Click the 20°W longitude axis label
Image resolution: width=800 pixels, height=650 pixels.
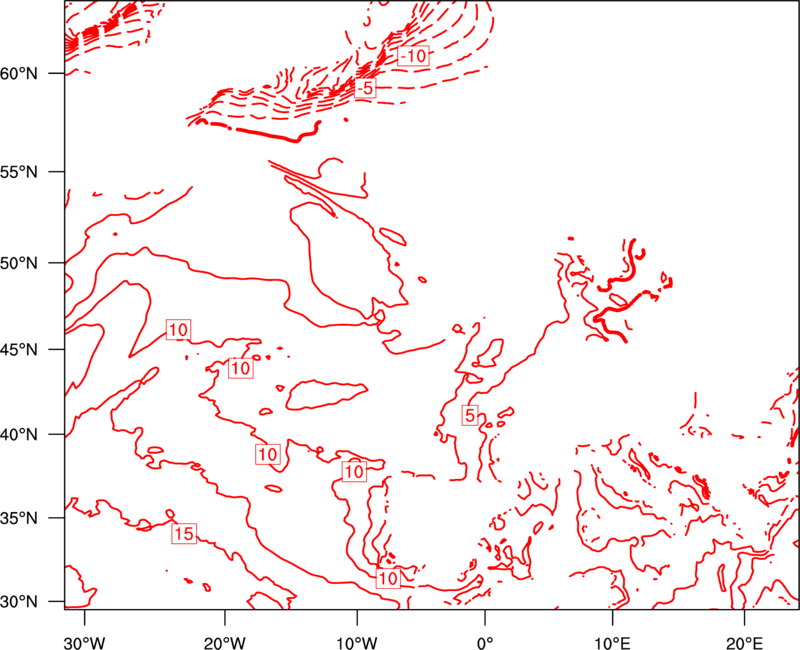tap(225, 643)
